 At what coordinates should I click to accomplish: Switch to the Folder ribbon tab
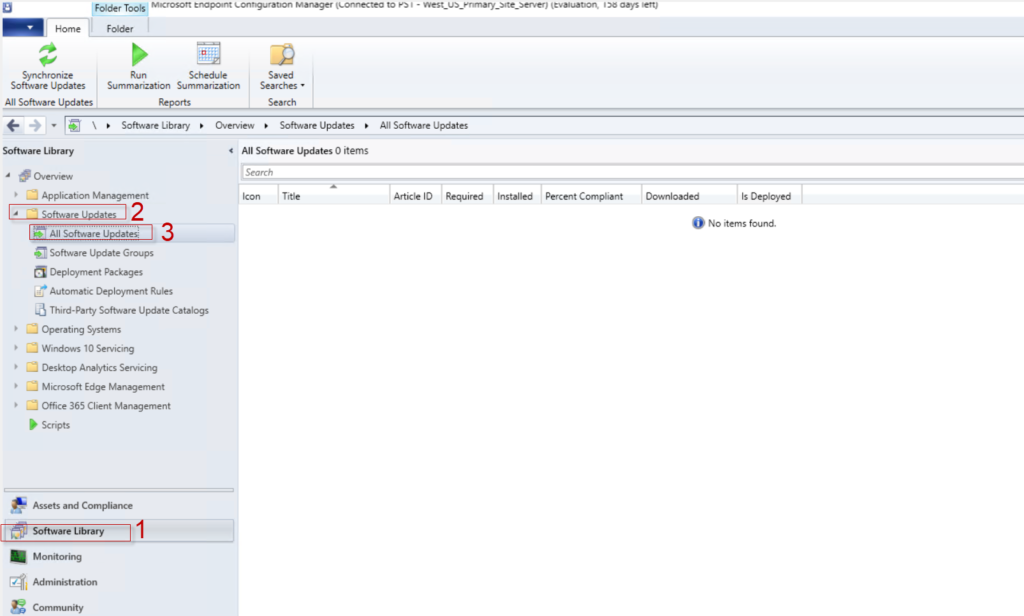pyautogui.click(x=120, y=29)
